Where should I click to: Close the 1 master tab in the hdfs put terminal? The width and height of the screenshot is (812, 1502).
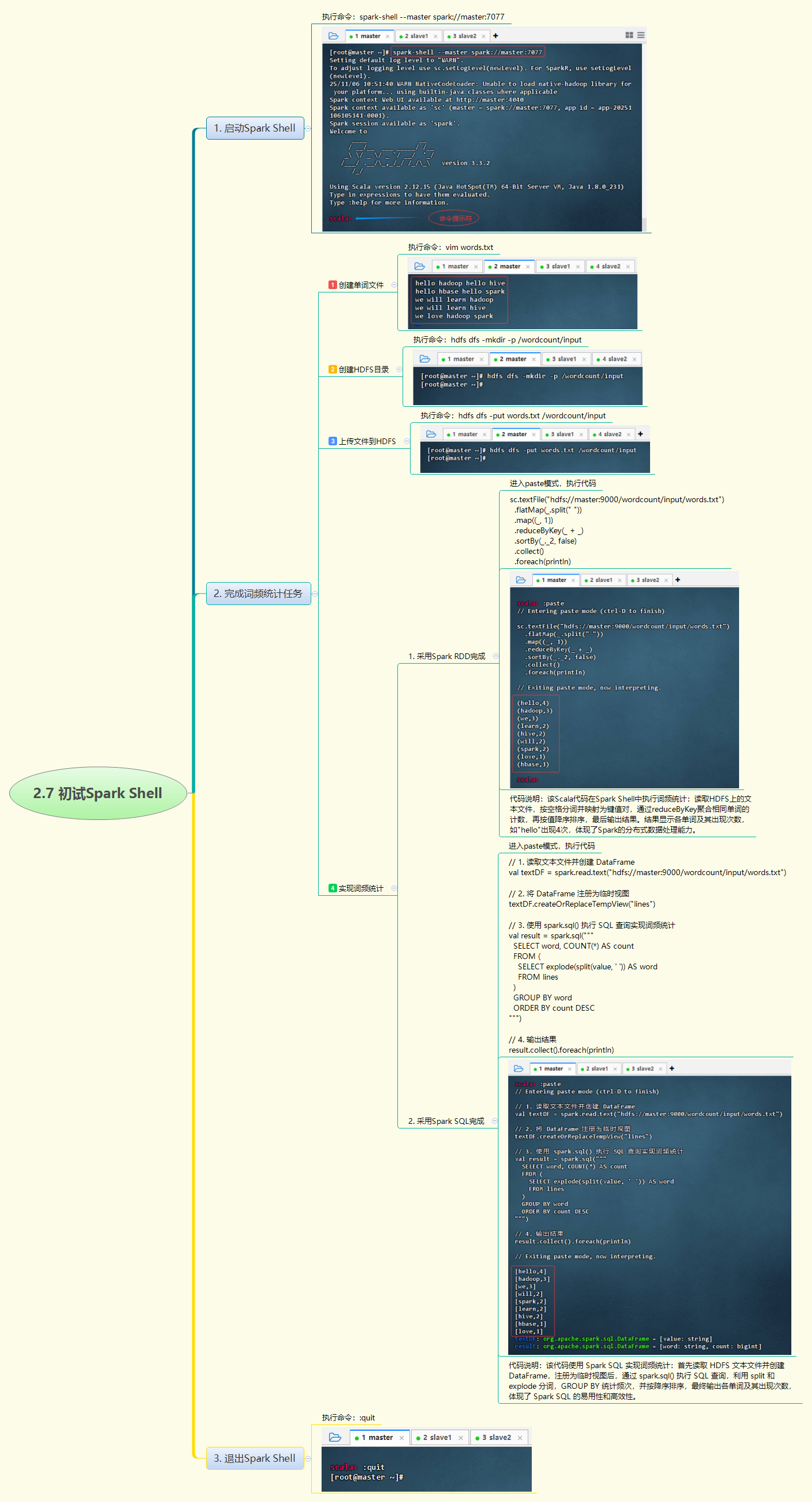click(x=485, y=434)
